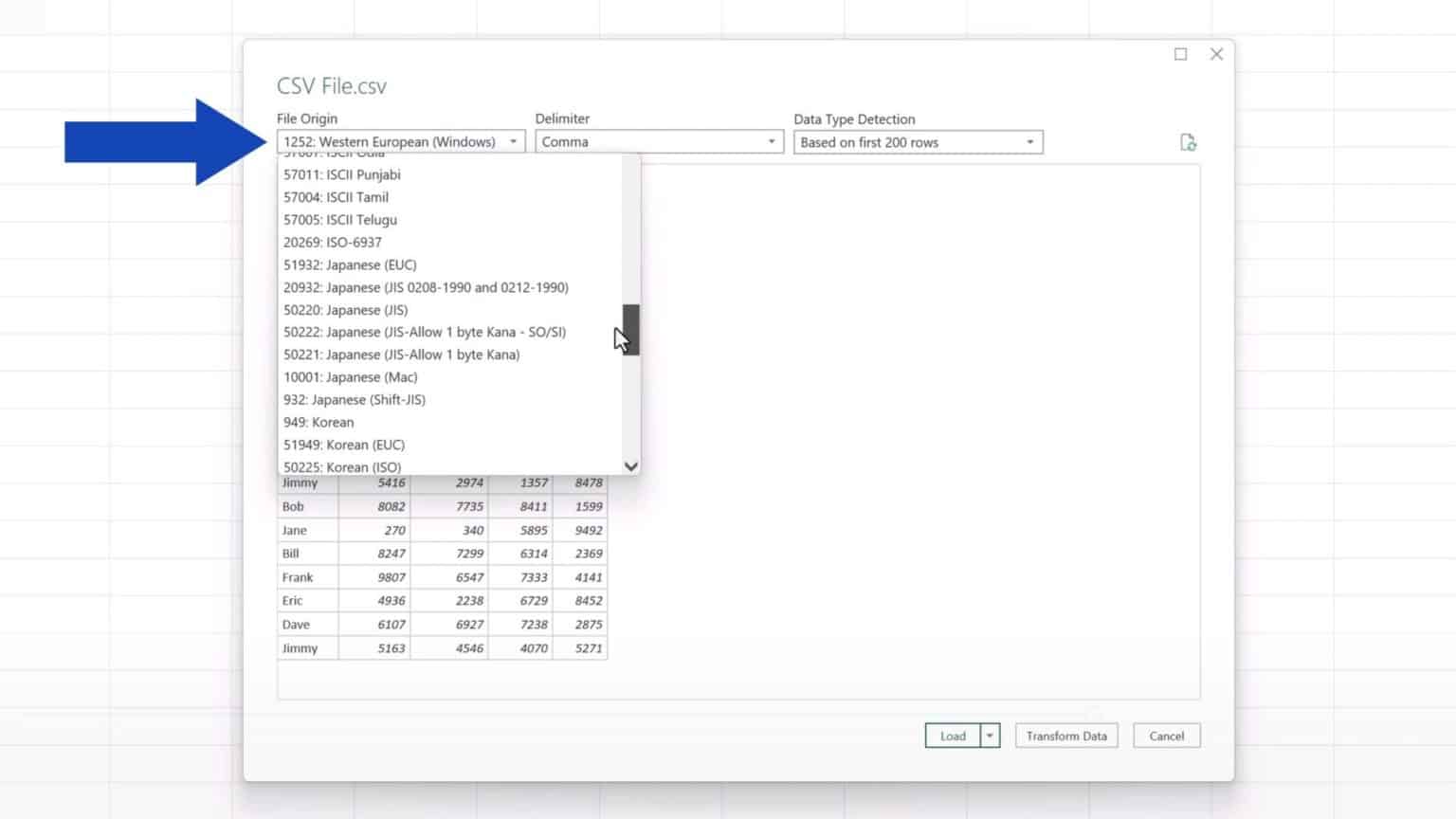Select the 57004: ISCII Tamil entry

336,197
